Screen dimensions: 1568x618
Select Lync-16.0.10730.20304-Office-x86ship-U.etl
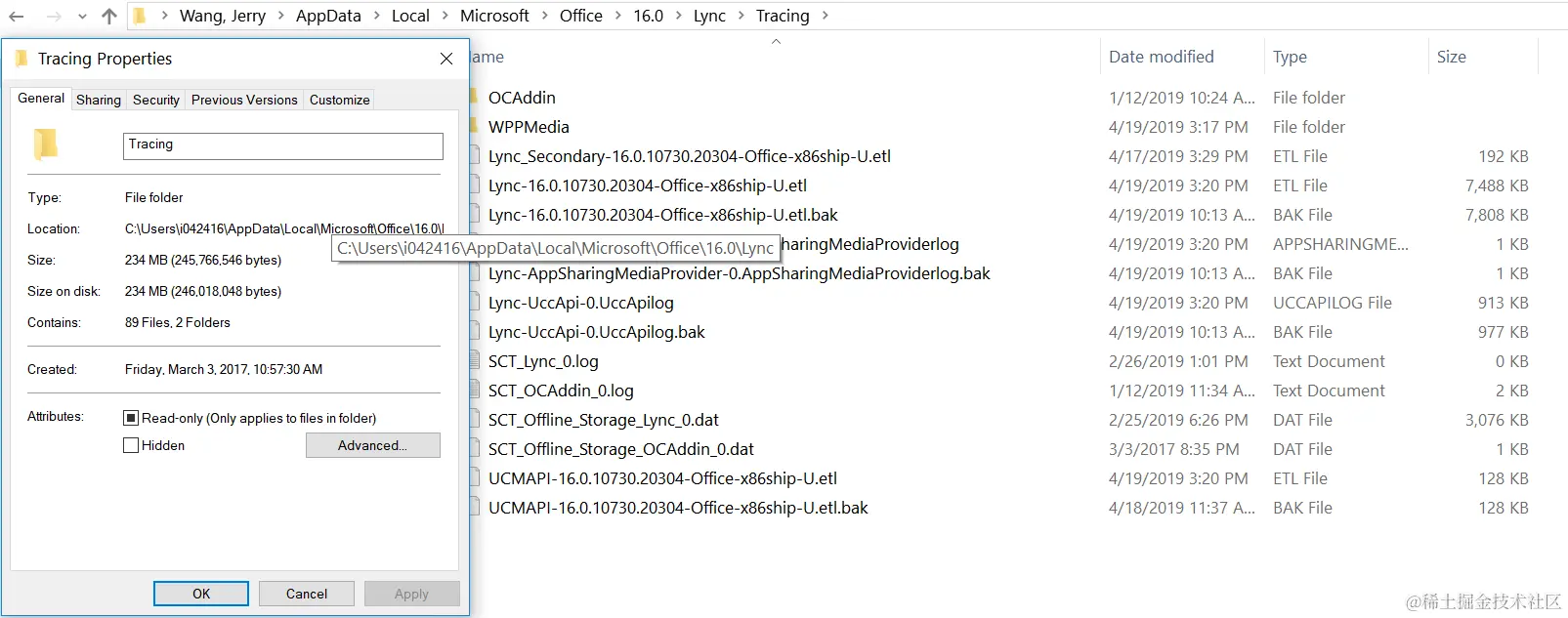click(648, 185)
